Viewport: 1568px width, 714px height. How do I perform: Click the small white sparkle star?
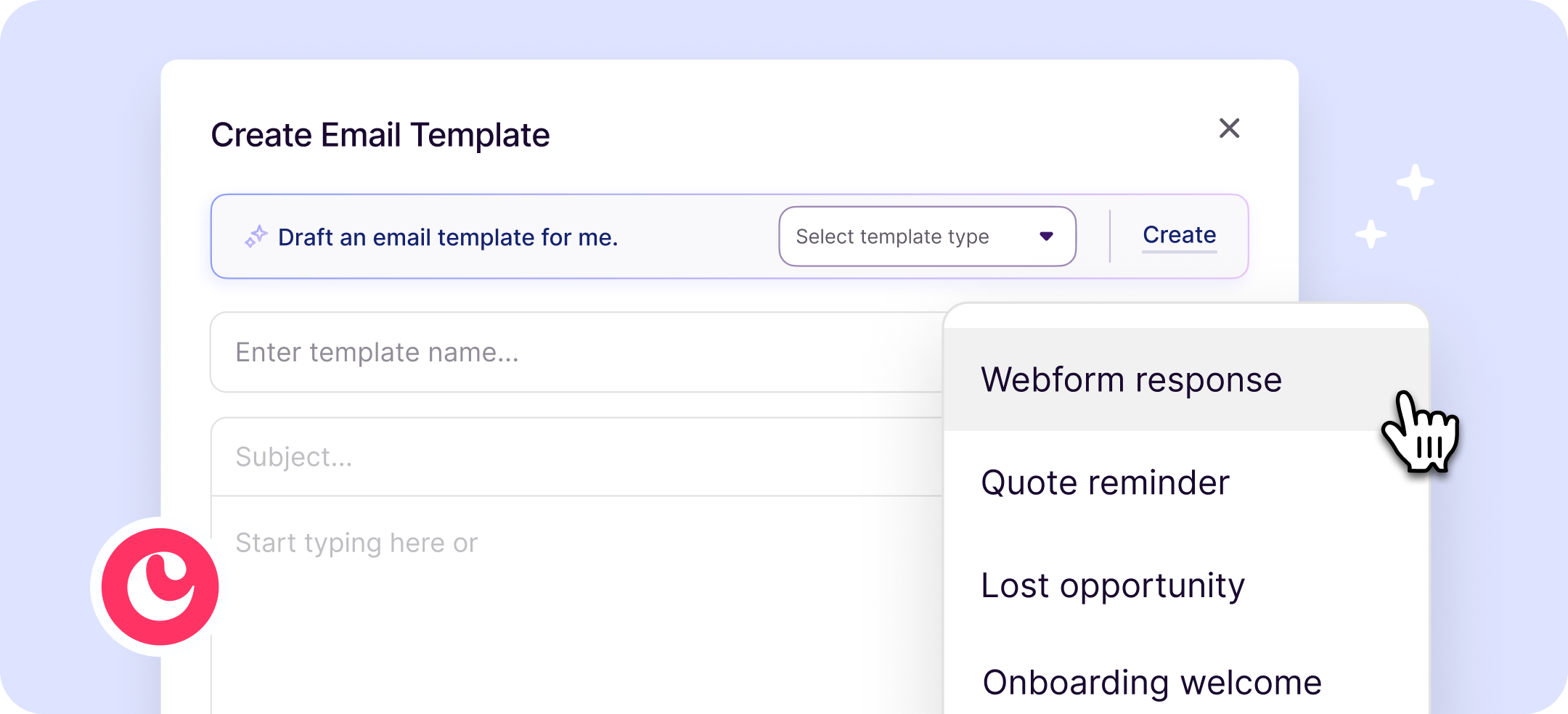[1371, 234]
